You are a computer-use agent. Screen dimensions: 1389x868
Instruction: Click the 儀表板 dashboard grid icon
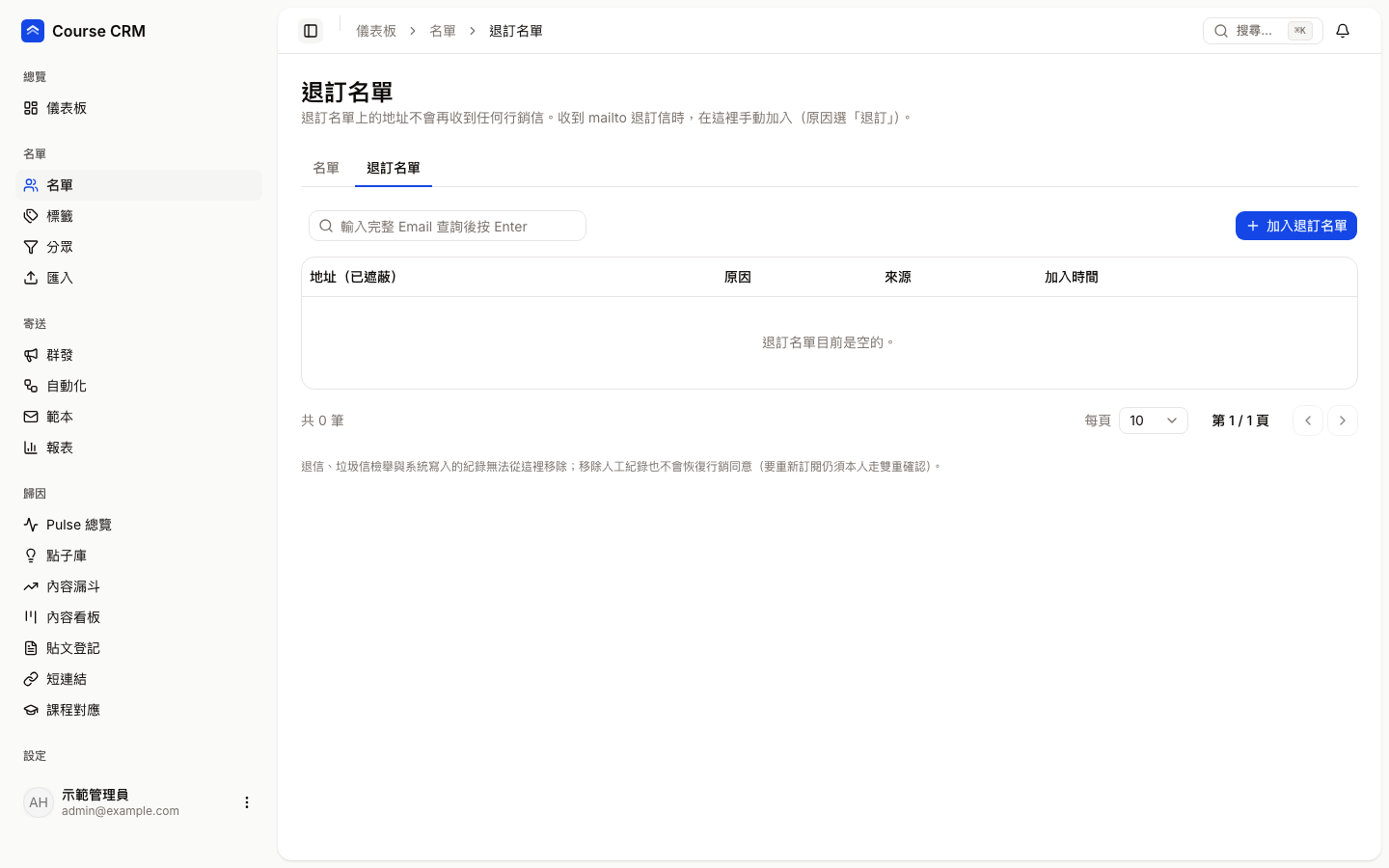[x=31, y=108]
